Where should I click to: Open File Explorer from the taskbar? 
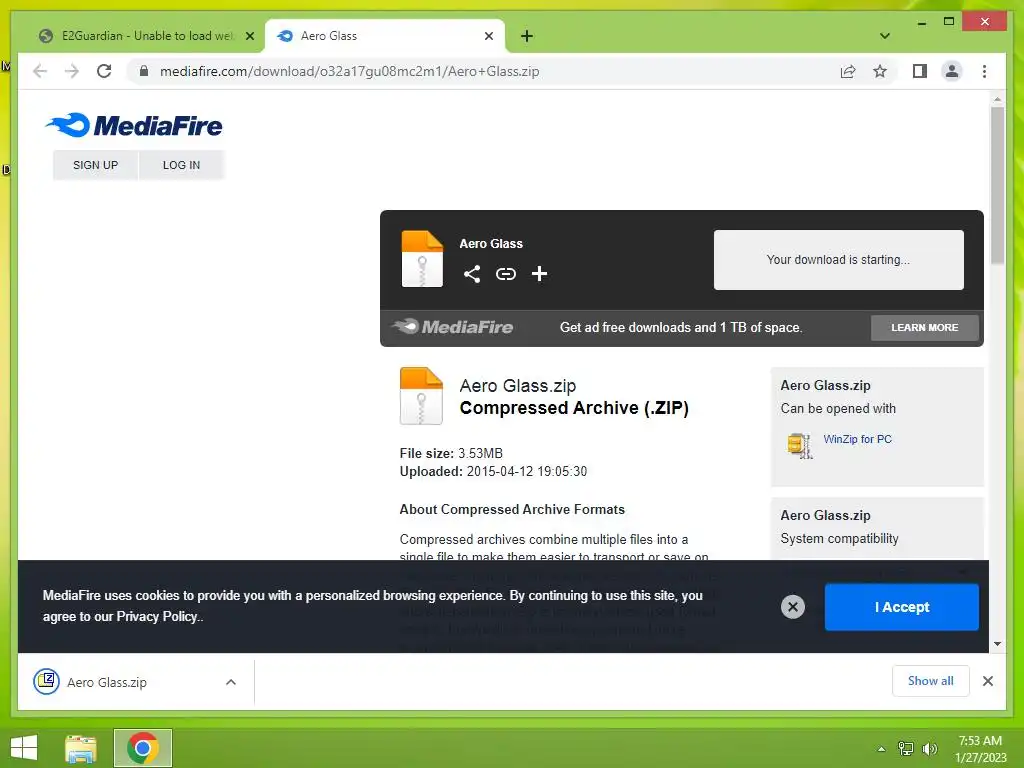tap(81, 748)
